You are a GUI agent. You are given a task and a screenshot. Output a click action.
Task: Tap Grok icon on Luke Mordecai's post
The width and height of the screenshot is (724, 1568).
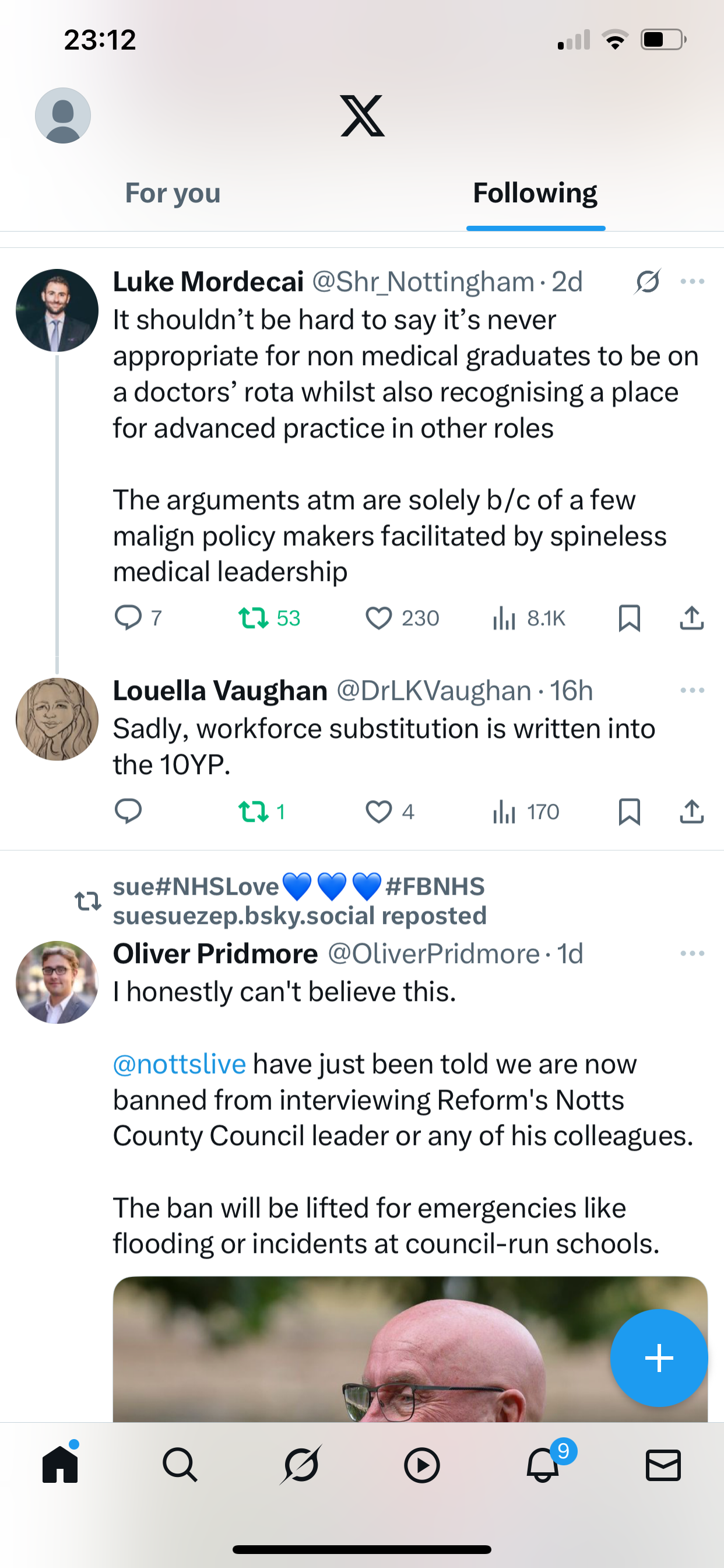click(x=648, y=282)
